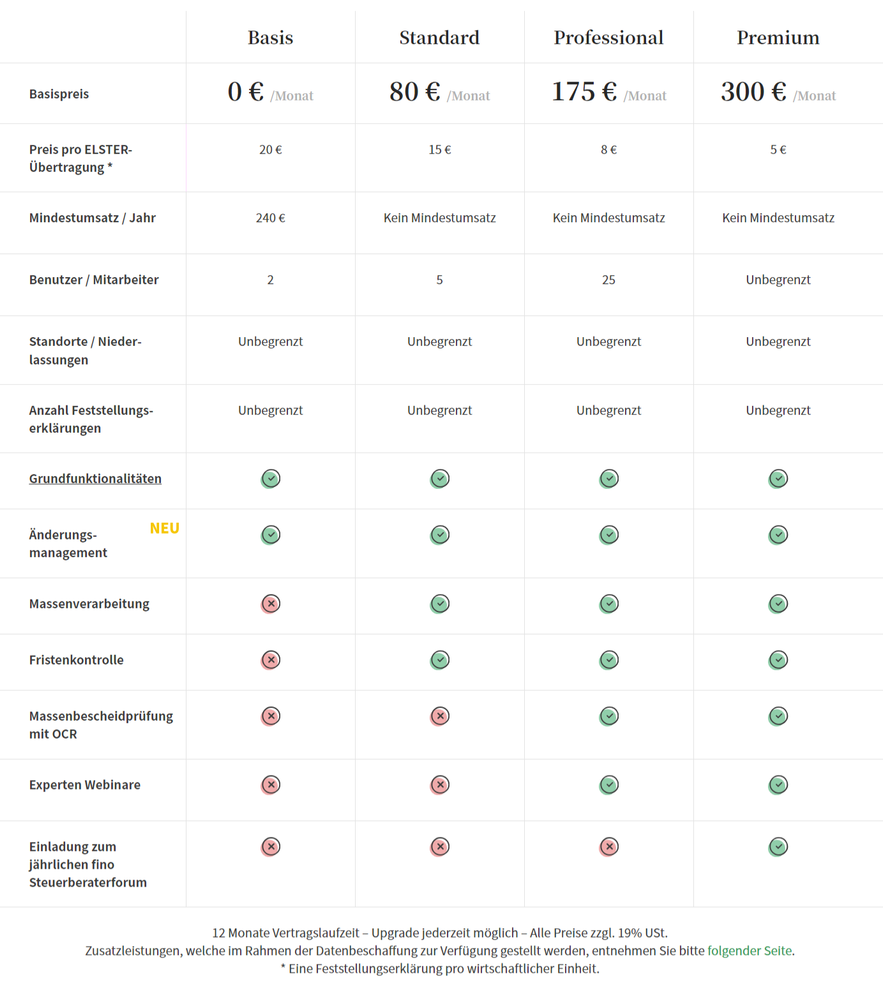Click Standard plan's Massenverarbeitung check icon
883x999 pixels.
440,603
